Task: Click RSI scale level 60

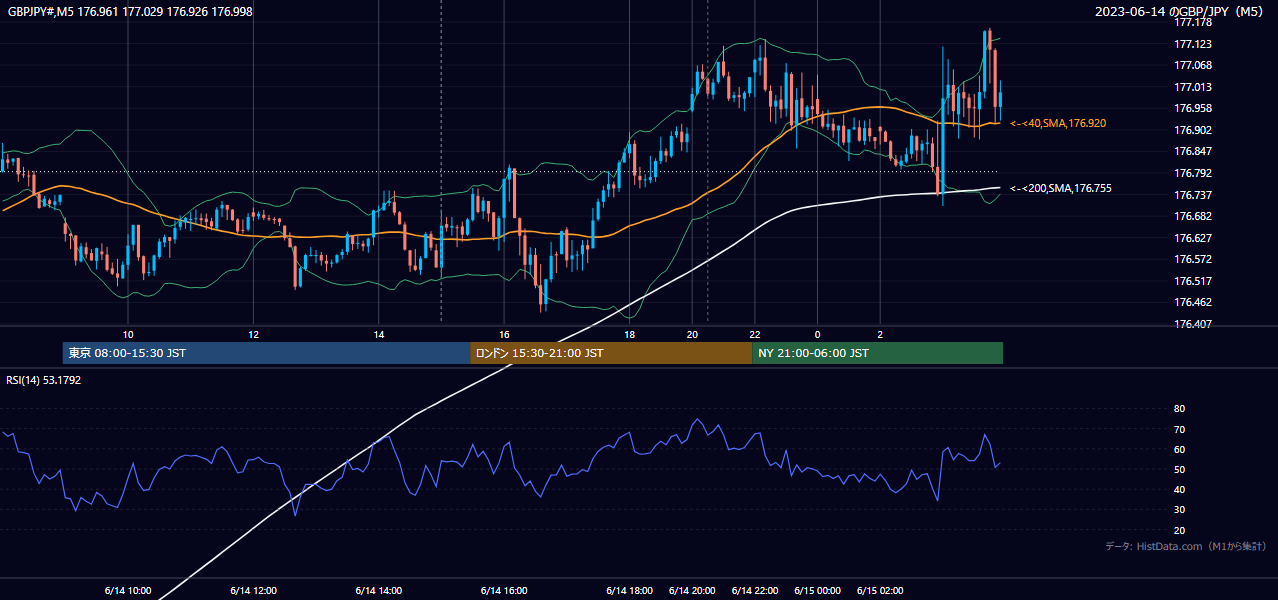Action: (1179, 449)
